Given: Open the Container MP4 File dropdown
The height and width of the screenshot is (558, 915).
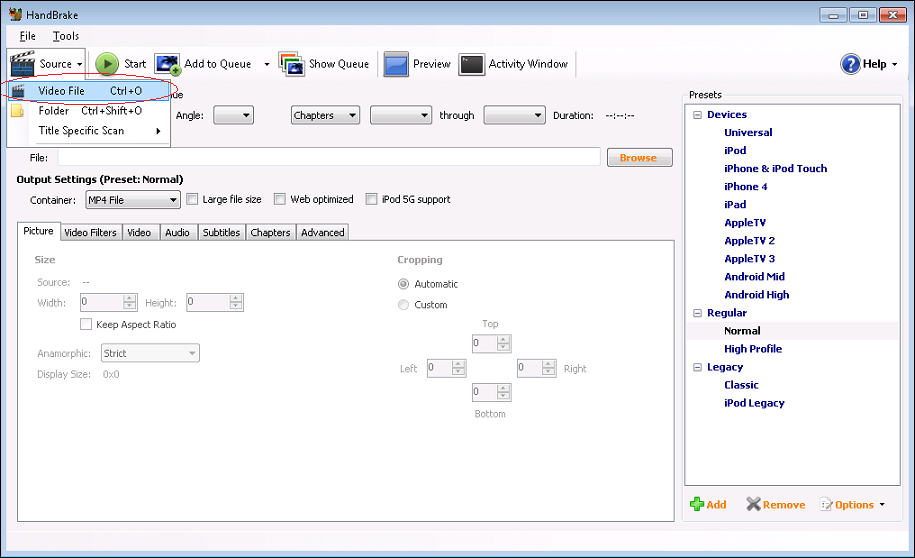Looking at the screenshot, I should click(x=133, y=200).
